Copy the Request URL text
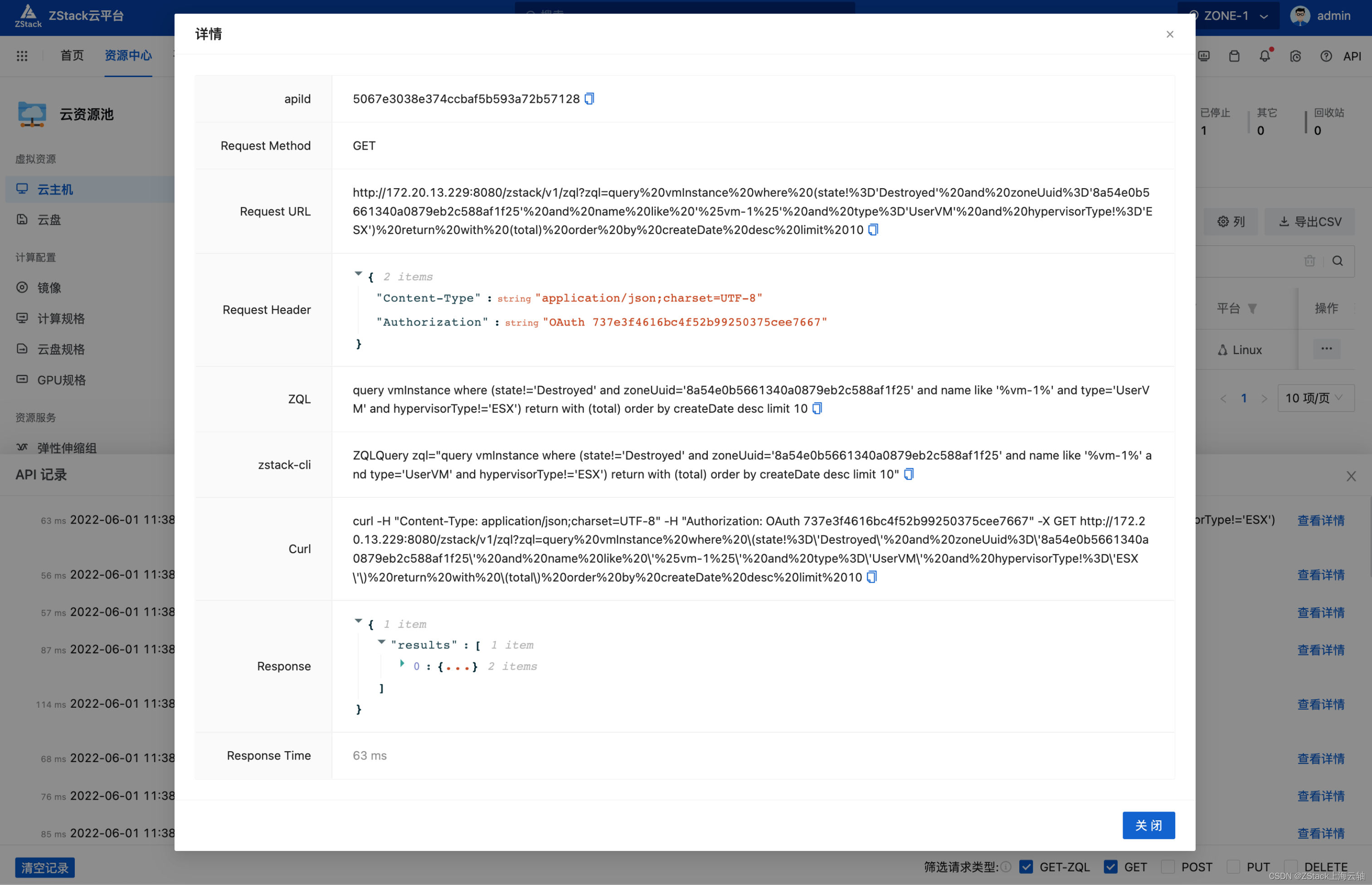The width and height of the screenshot is (1372, 885). 873,230
